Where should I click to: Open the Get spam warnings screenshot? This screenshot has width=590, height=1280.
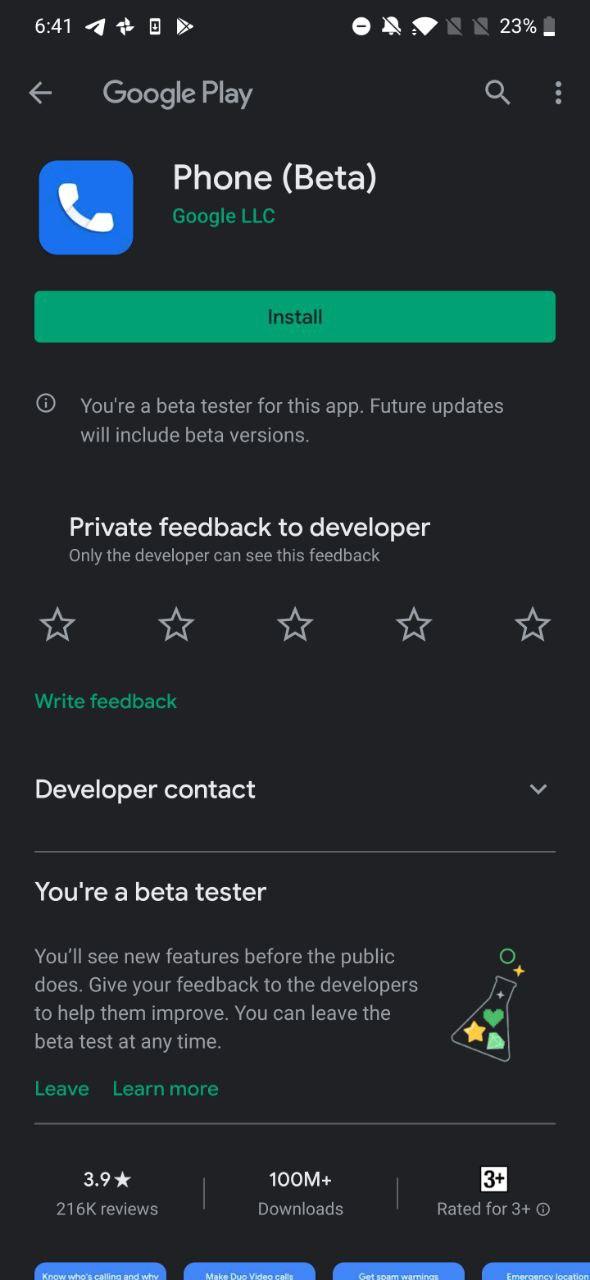(398, 1271)
